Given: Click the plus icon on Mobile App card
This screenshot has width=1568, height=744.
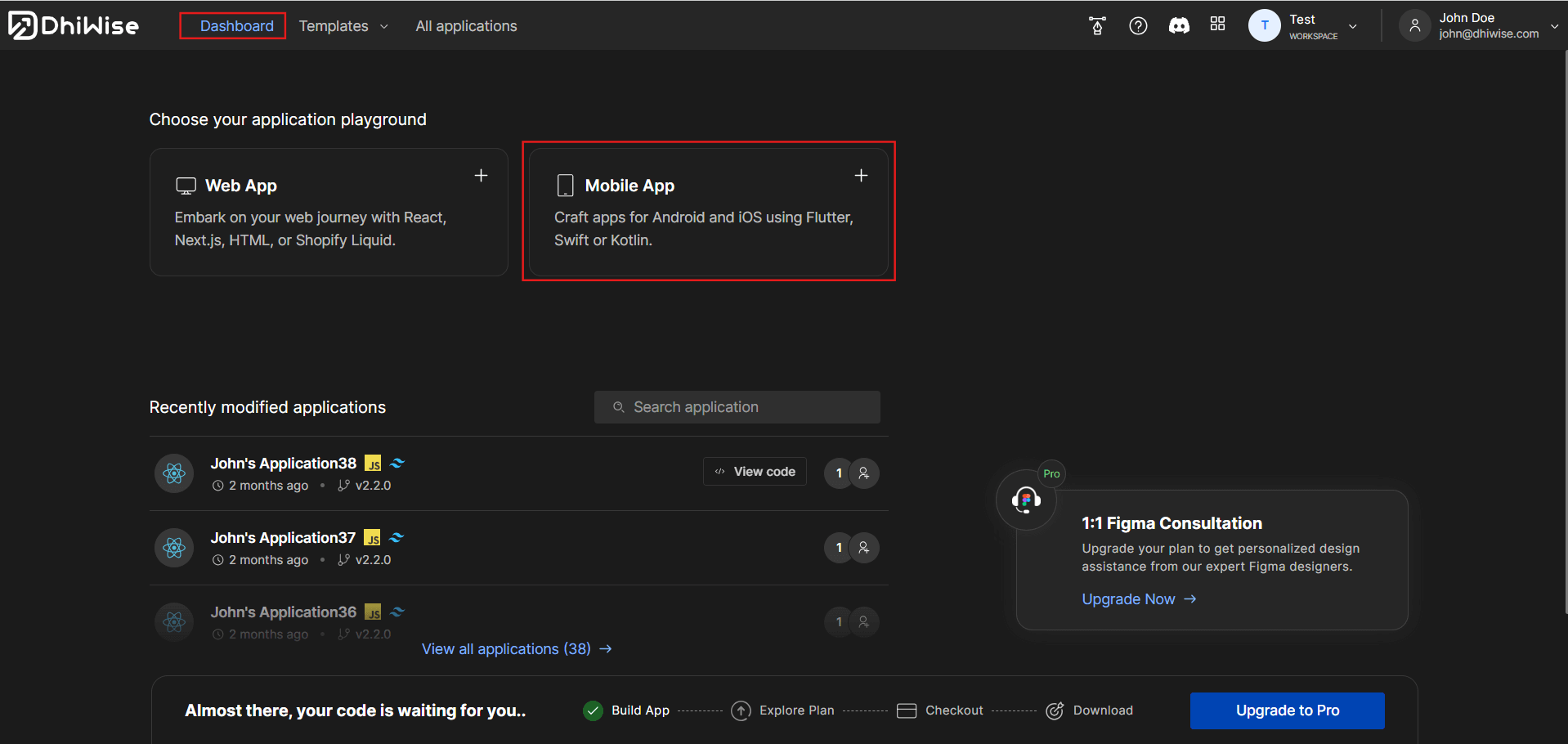Looking at the screenshot, I should point(861,175).
